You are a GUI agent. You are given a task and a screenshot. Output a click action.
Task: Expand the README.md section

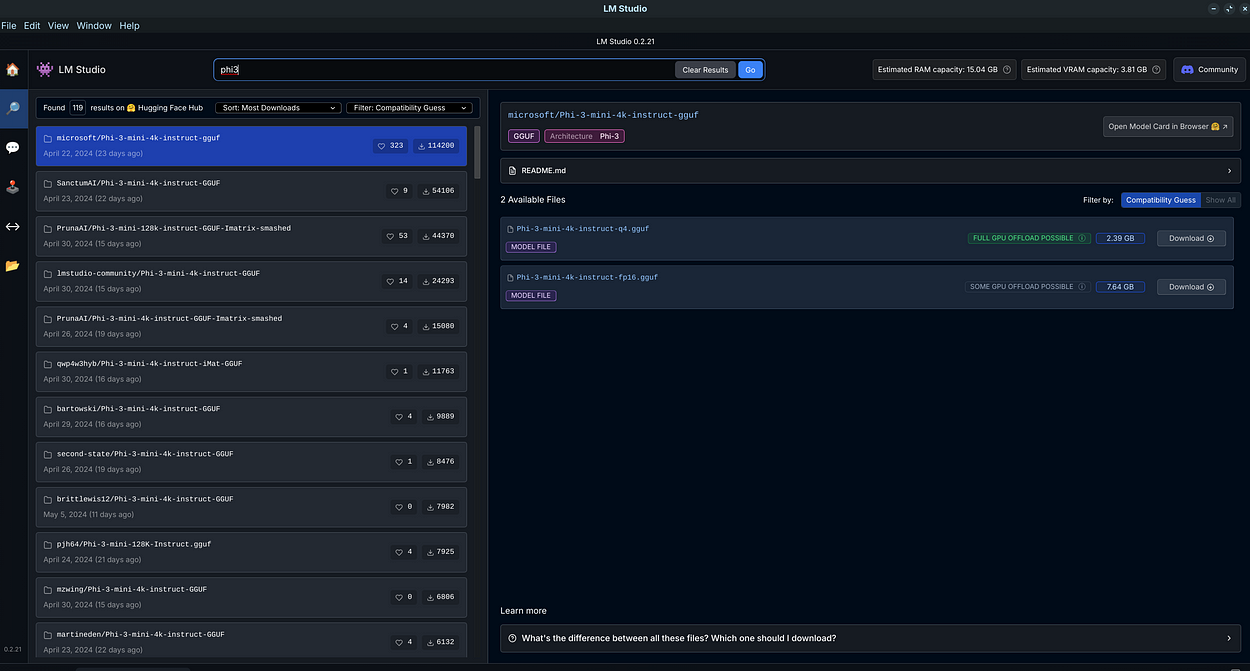(x=871, y=171)
